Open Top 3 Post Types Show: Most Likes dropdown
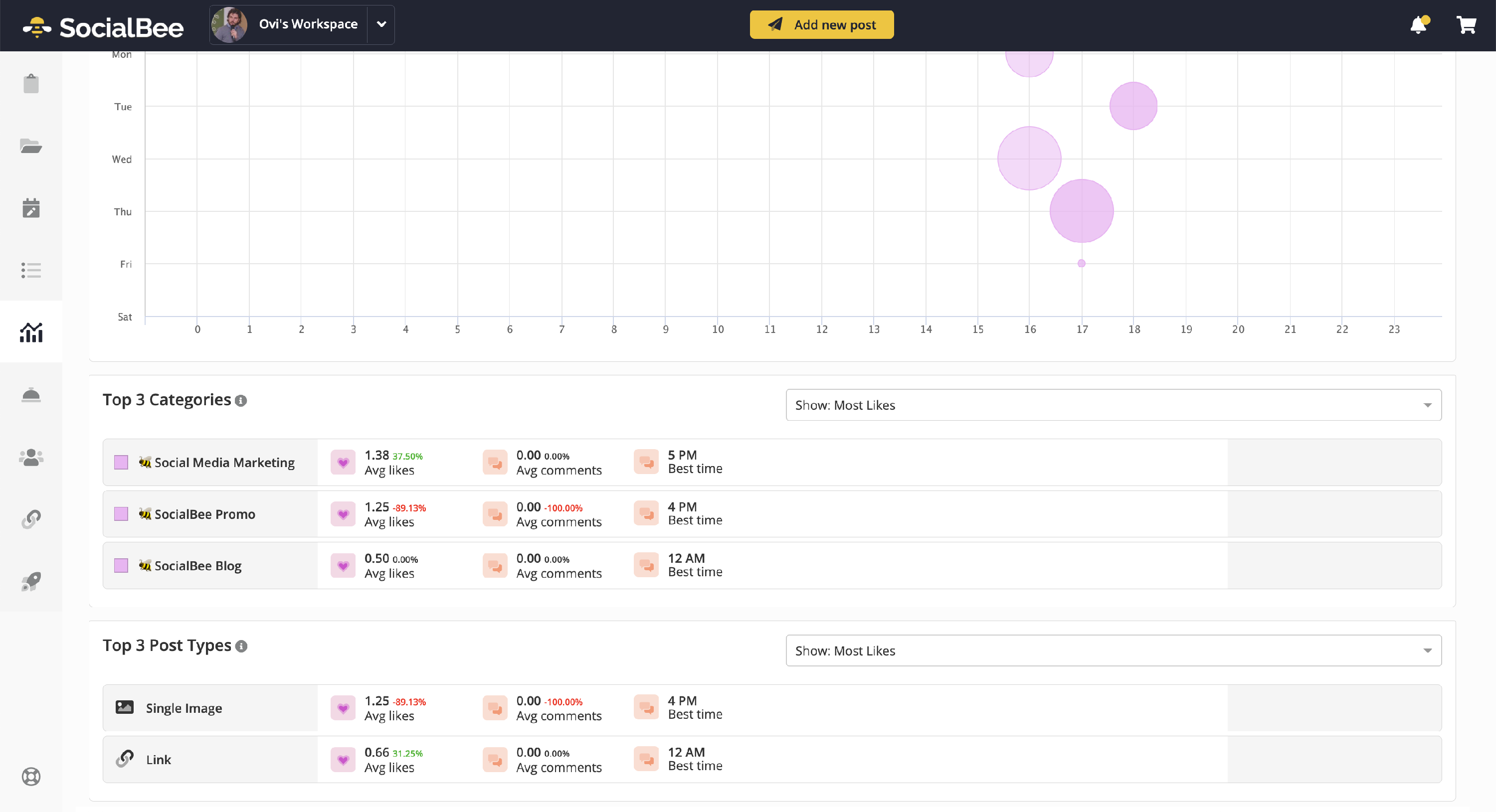 pyautogui.click(x=1114, y=650)
